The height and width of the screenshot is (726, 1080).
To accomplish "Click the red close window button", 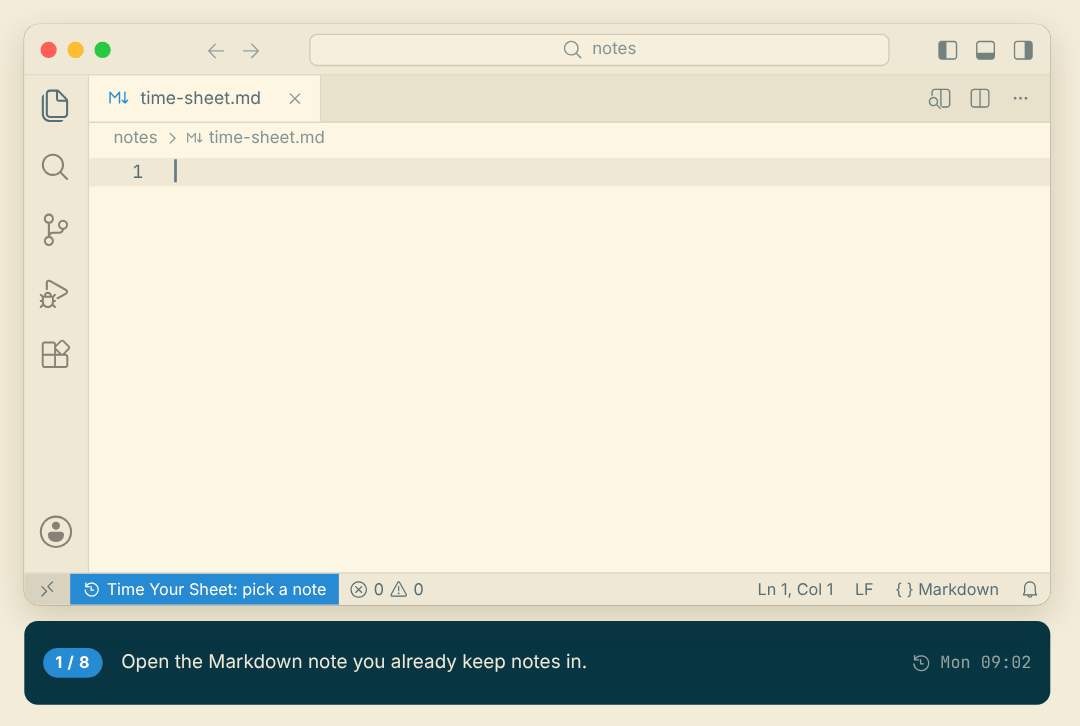I will coord(48,50).
